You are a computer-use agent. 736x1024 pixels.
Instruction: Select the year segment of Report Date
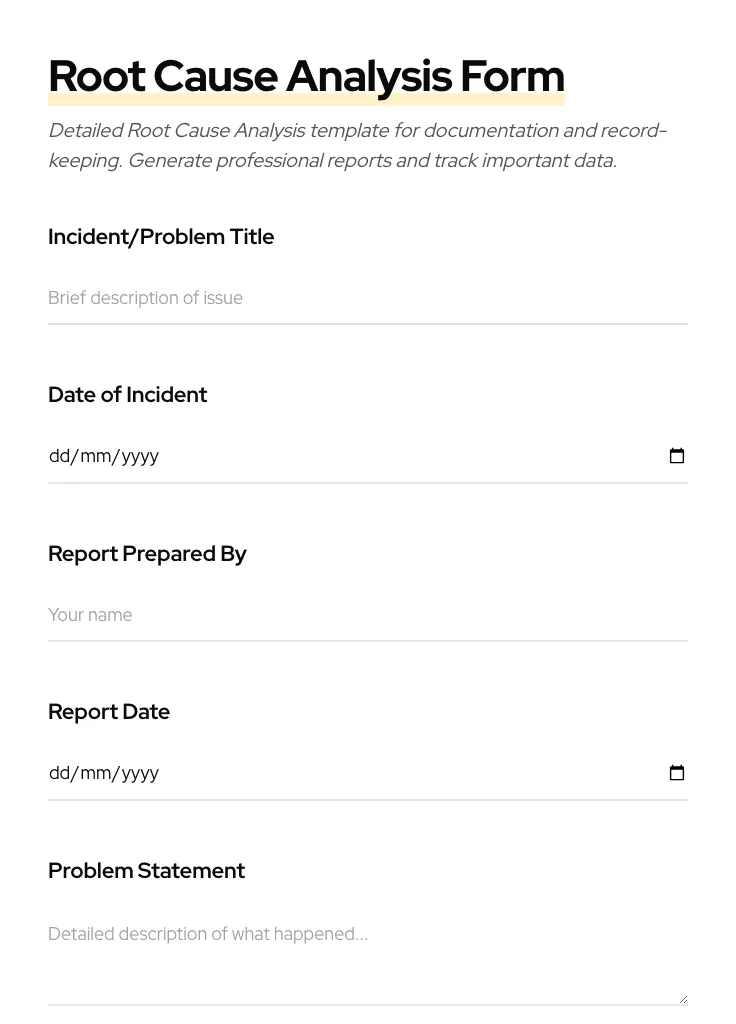click(x=141, y=772)
